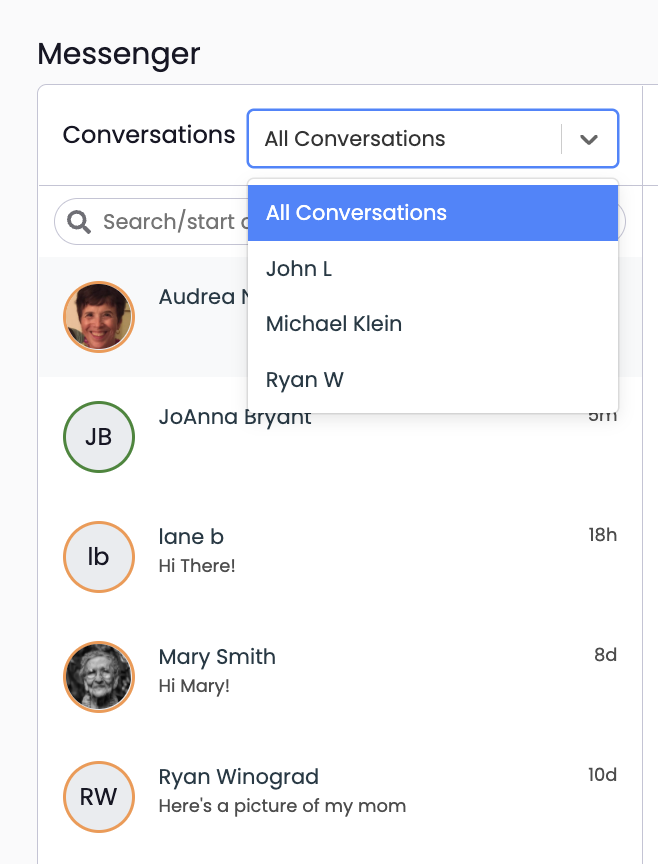The width and height of the screenshot is (658, 864).
Task: Open Audrea's profile photo avatar
Action: (x=99, y=317)
